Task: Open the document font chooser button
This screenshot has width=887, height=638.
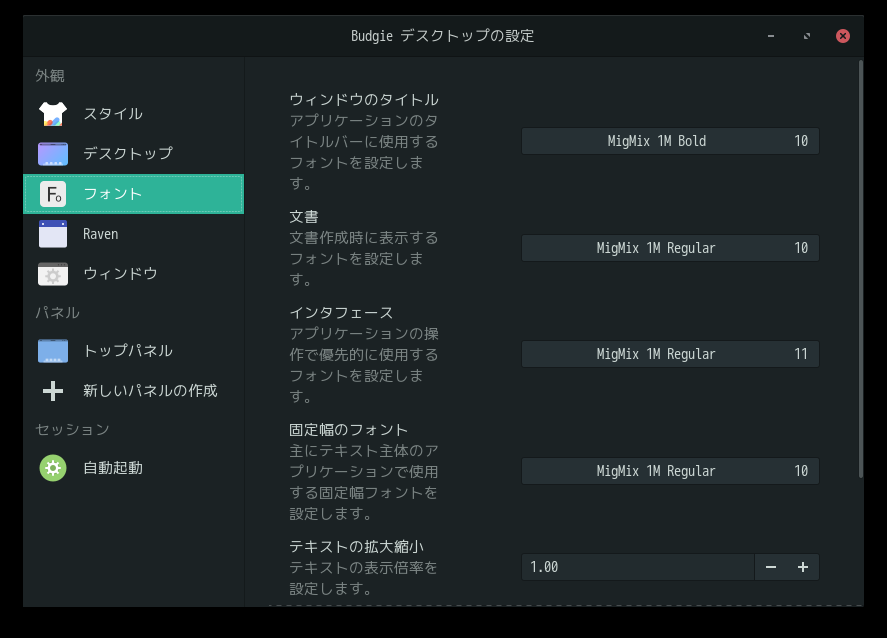Action: click(x=670, y=248)
